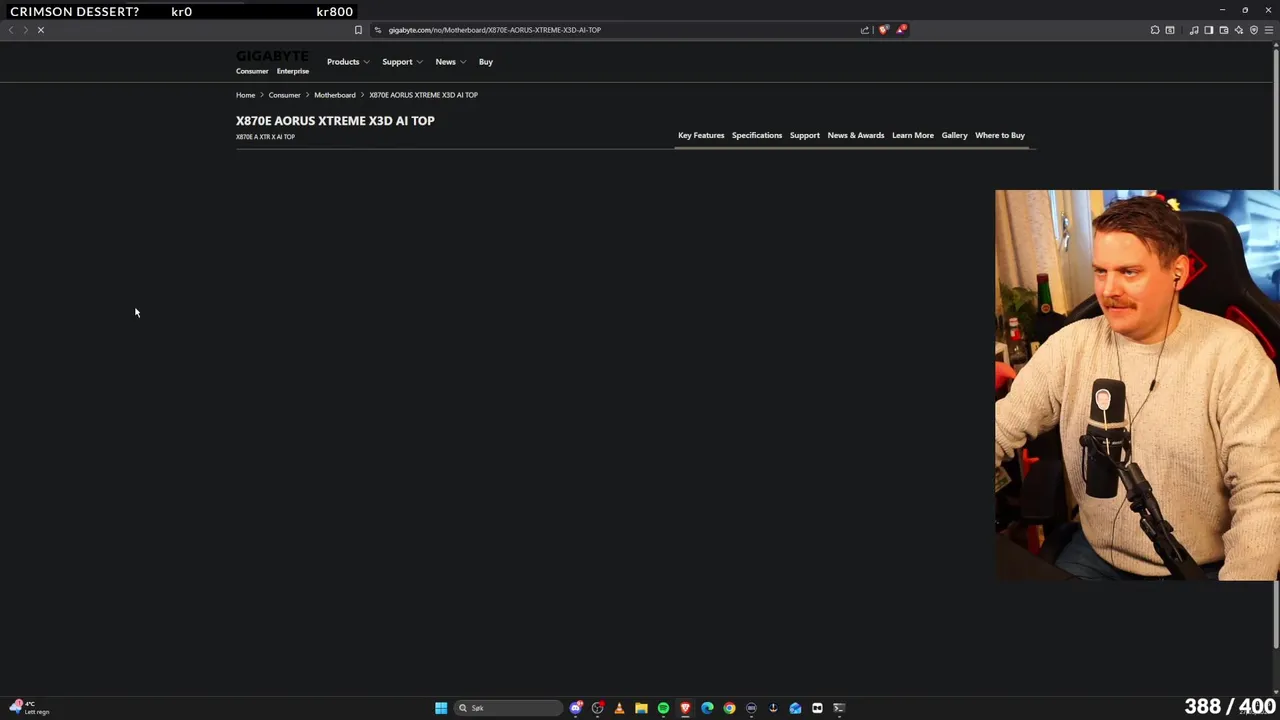The width and height of the screenshot is (1280, 720).
Task: Open Consumer breadcrumb link
Action: [x=284, y=95]
